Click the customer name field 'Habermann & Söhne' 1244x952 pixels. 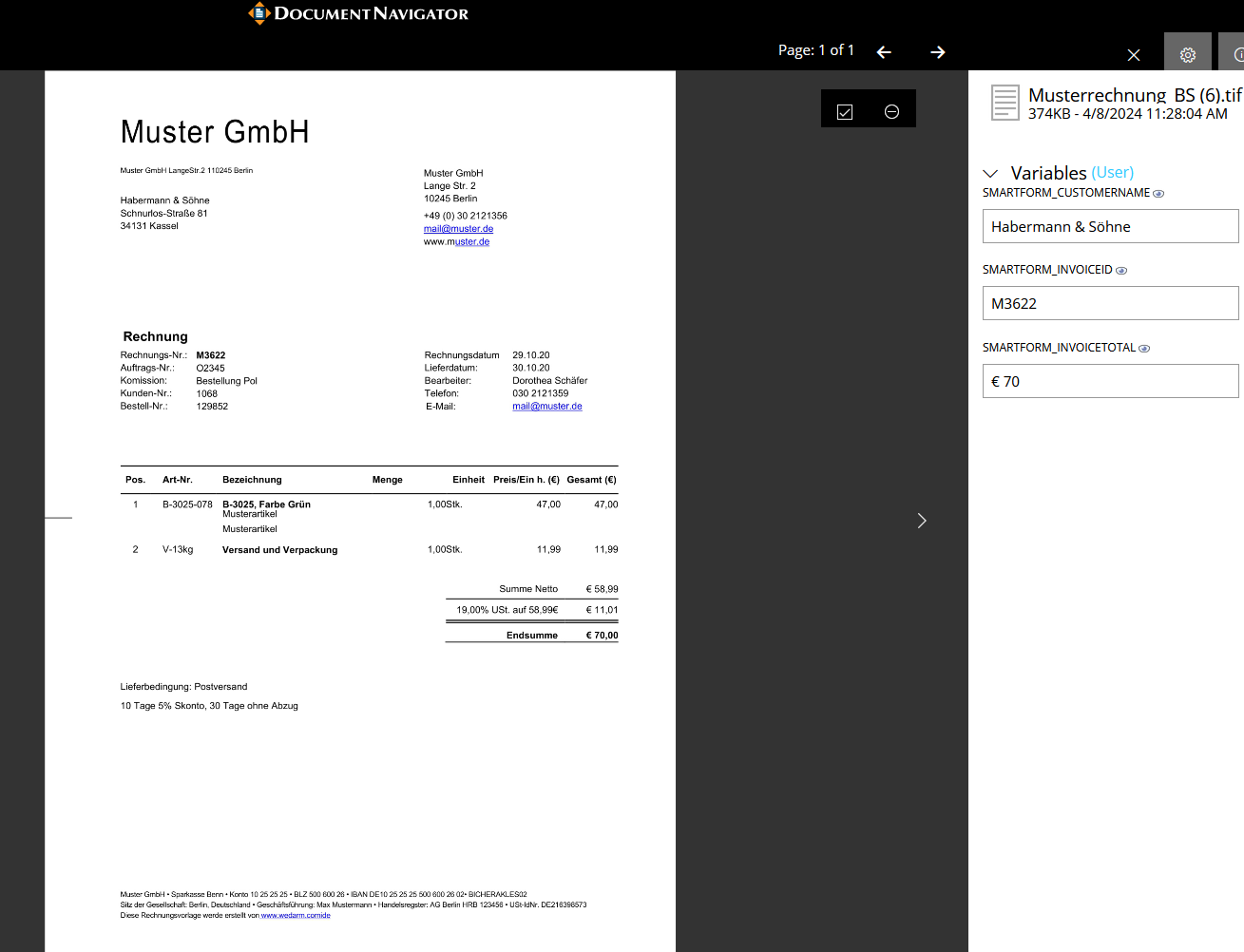tap(1110, 226)
